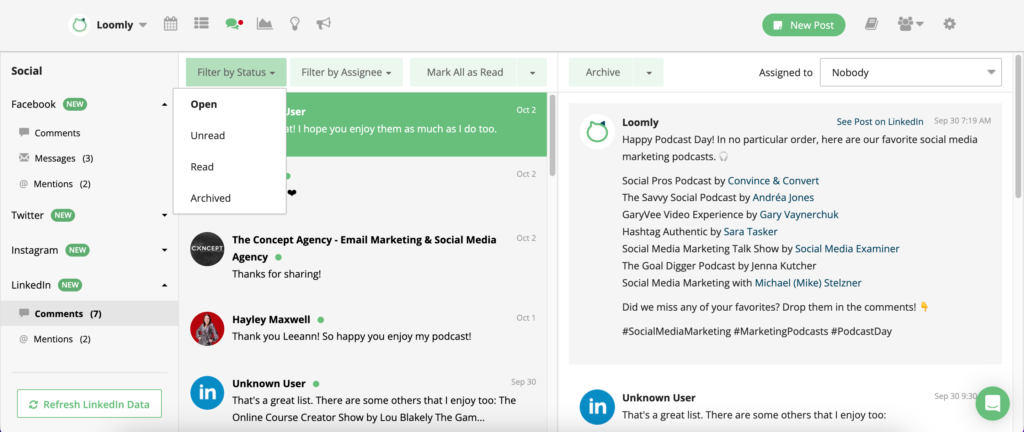Expand the Twitter section
The width and height of the screenshot is (1024, 432).
(x=165, y=215)
